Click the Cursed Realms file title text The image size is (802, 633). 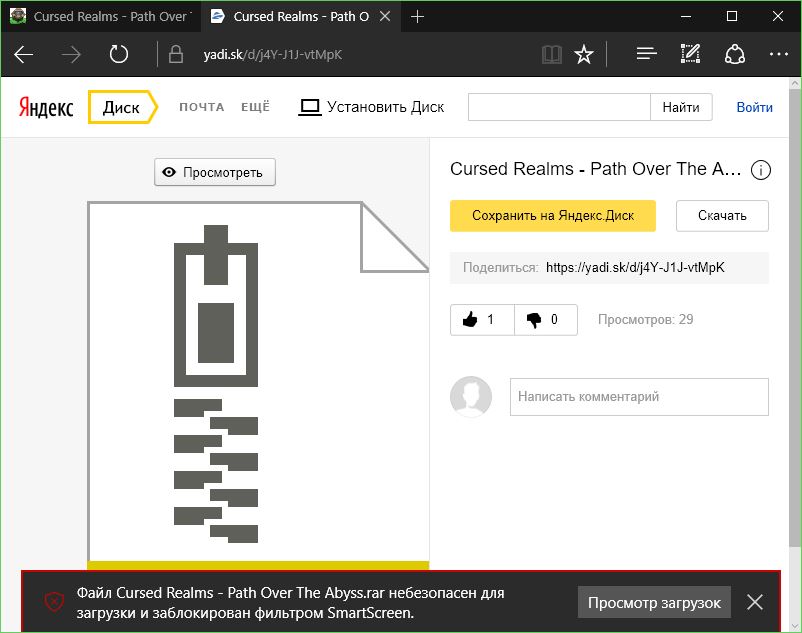pos(595,169)
